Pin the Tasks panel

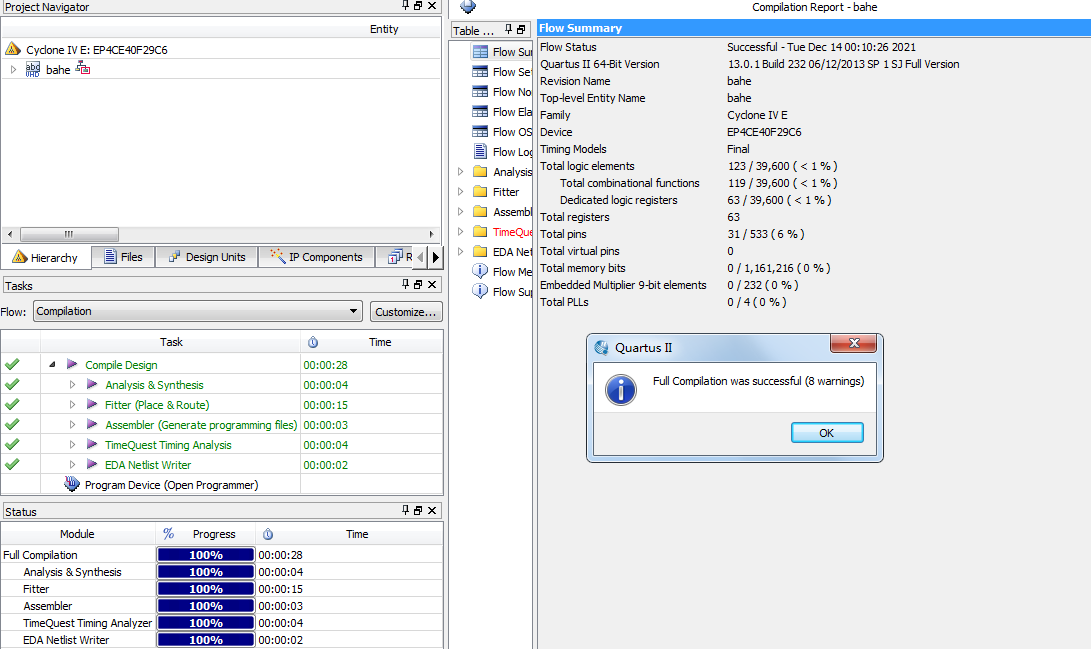[406, 285]
